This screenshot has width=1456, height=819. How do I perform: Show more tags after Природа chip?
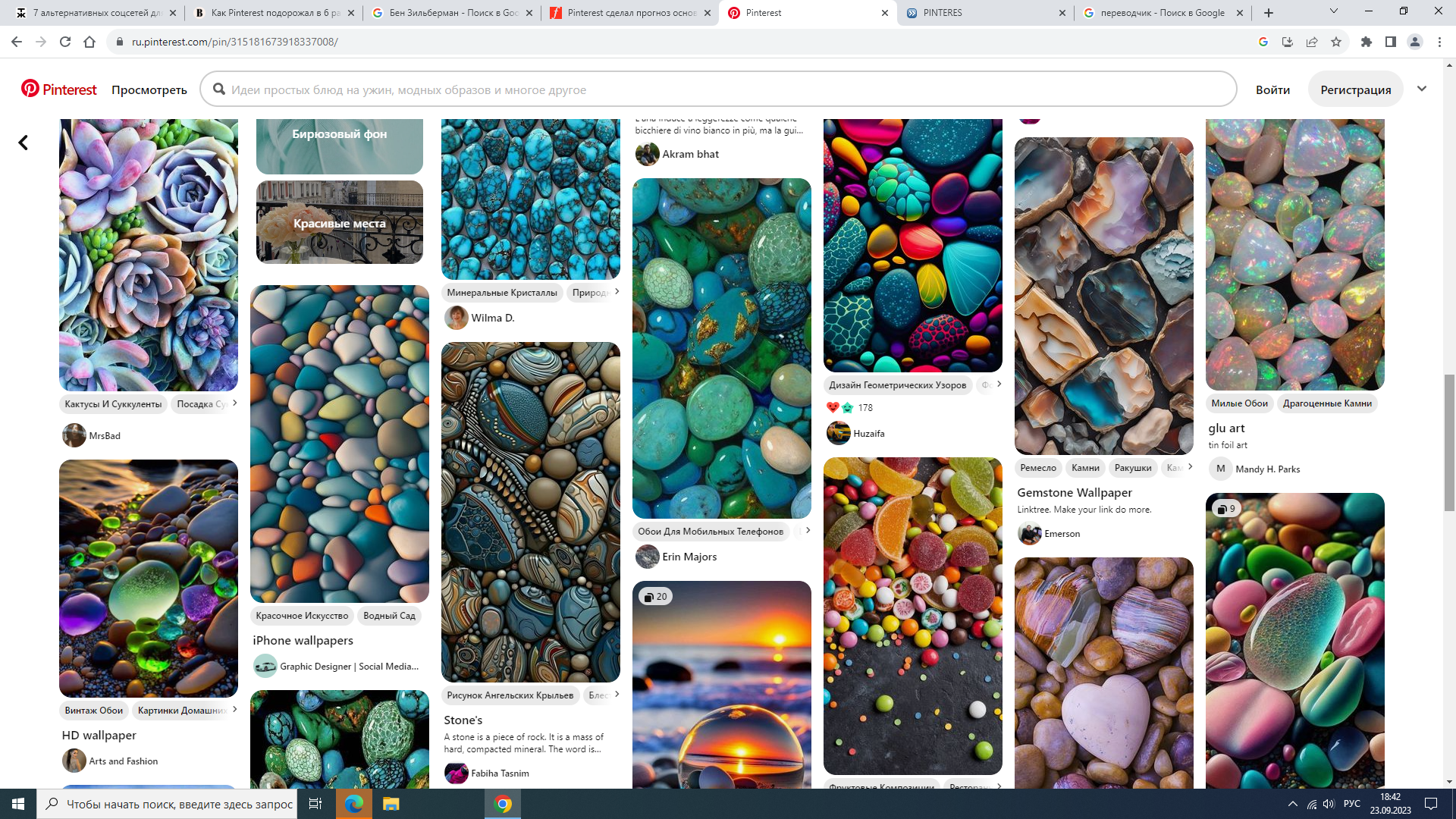click(x=617, y=291)
